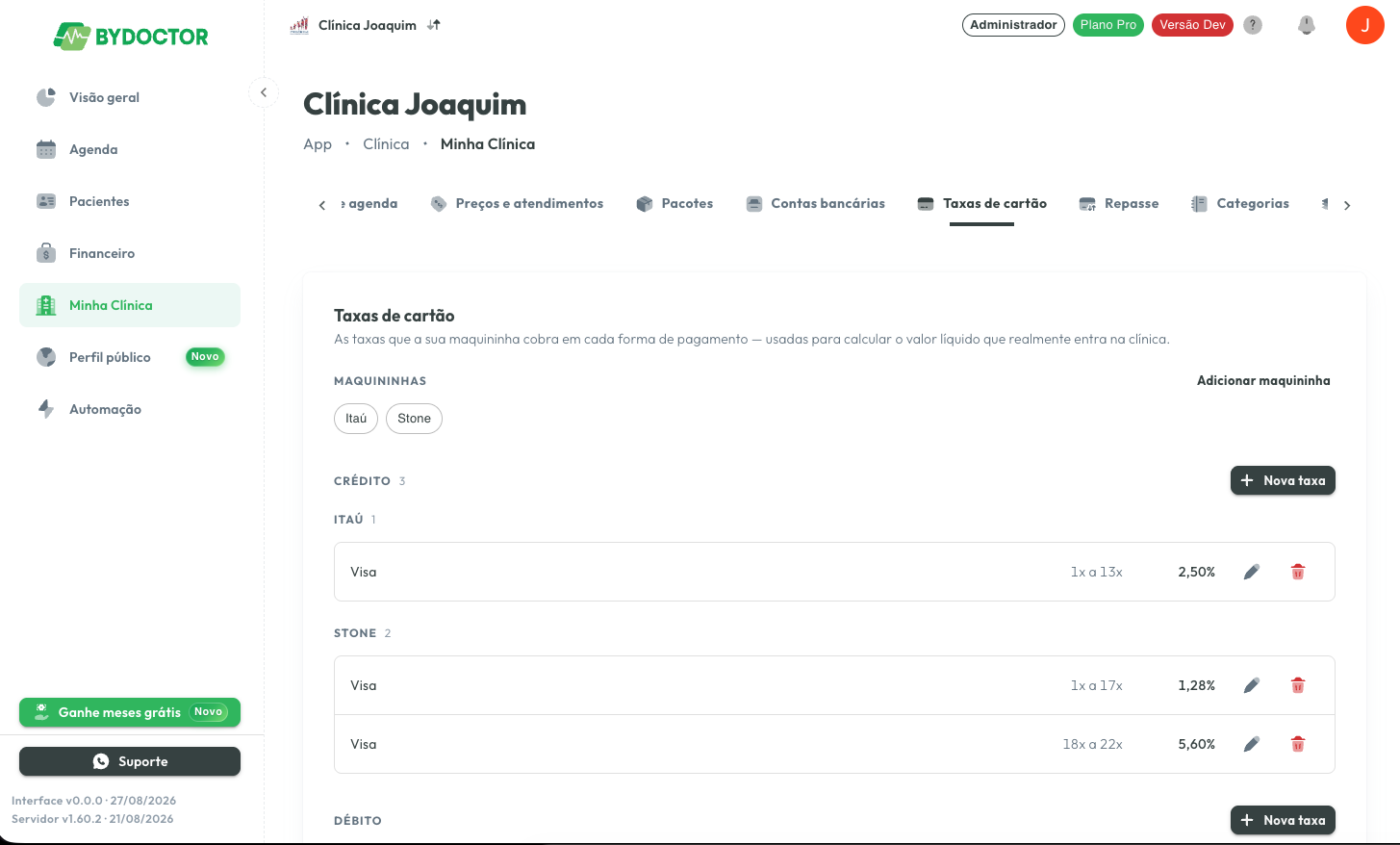Collapse the sidebar with the chevron button
The image size is (1400, 845).
pos(264,92)
